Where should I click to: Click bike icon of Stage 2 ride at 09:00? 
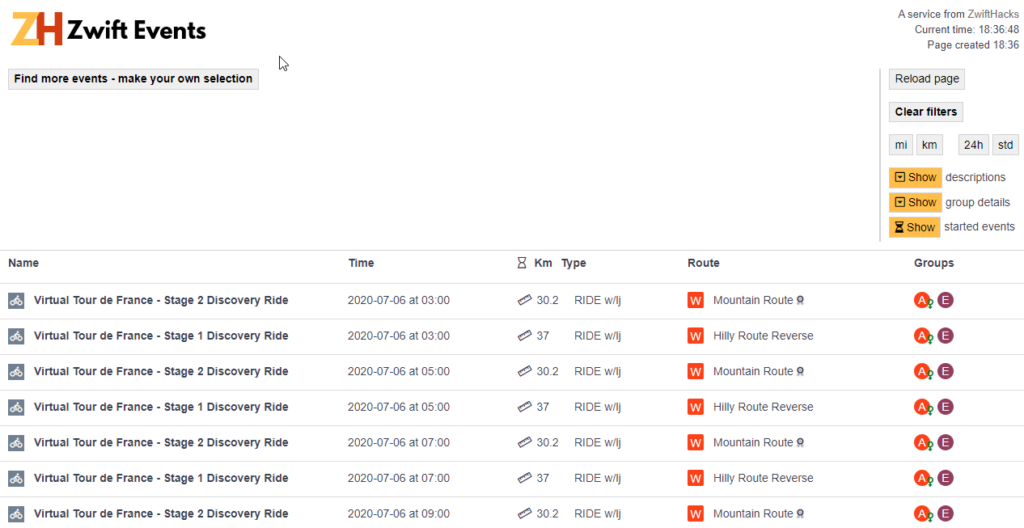(16, 514)
